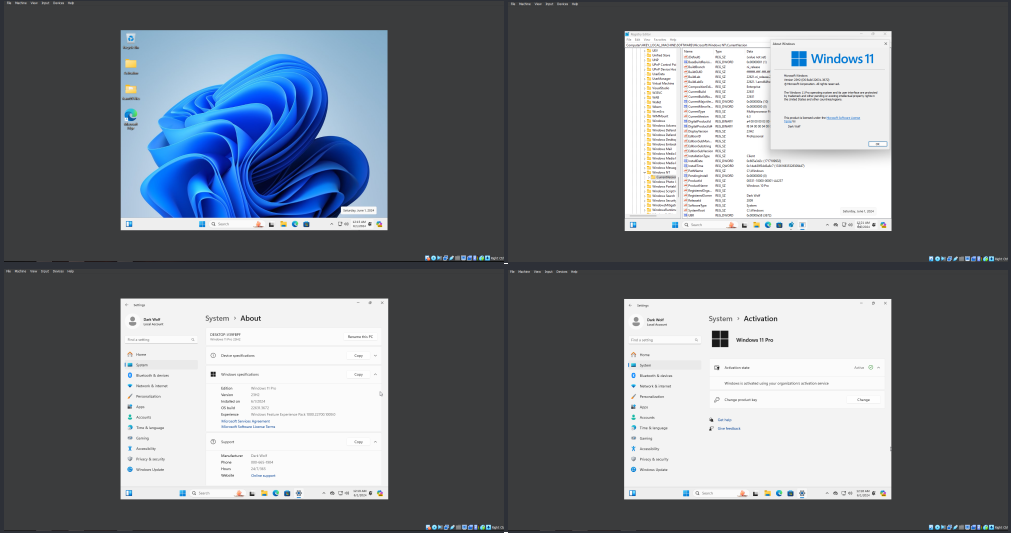Open Recycle Bin on the desktop VM
This screenshot has height=533, width=1011.
[x=131, y=41]
